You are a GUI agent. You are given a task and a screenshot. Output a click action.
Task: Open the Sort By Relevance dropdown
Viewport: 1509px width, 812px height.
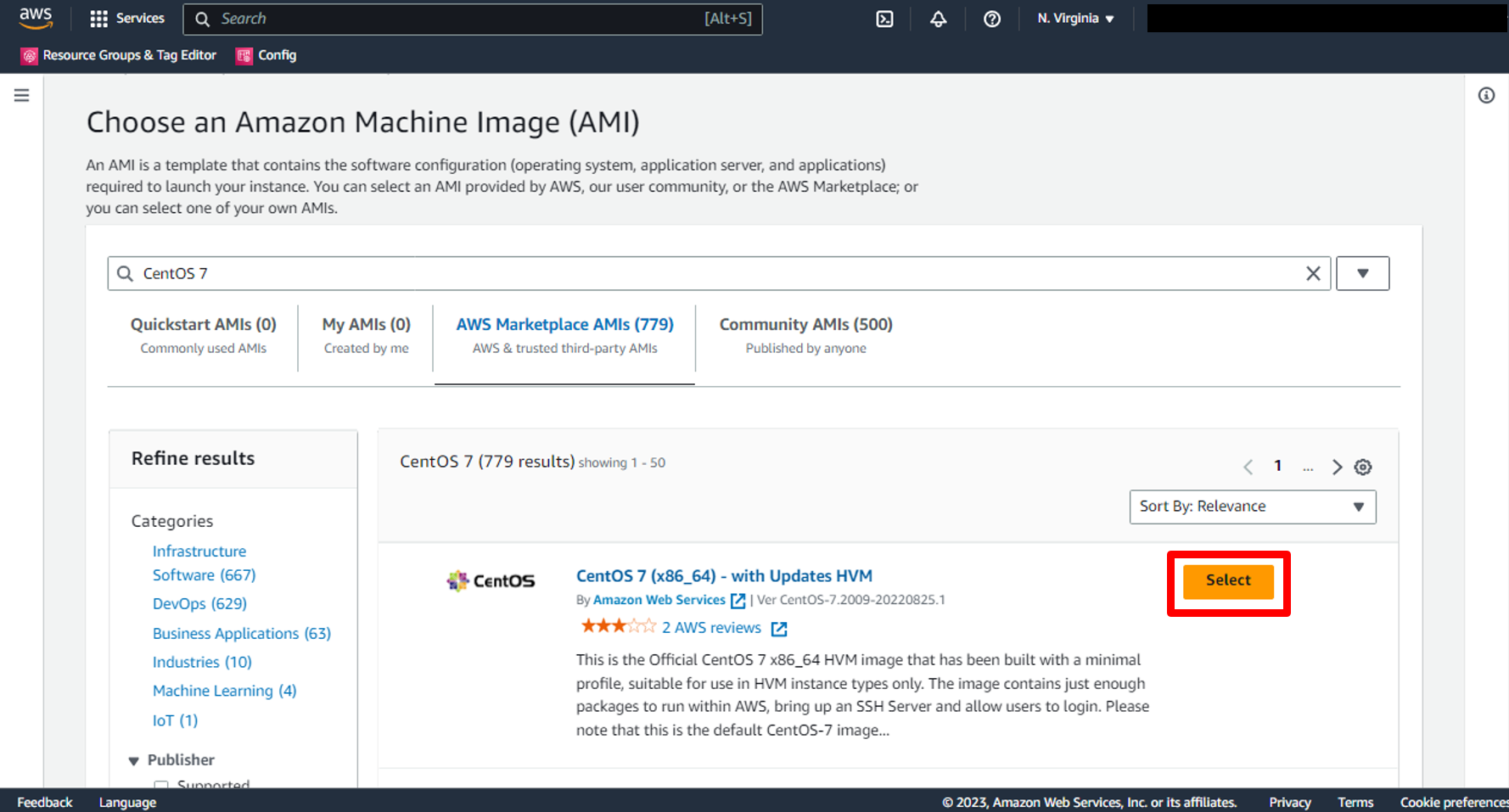click(x=1252, y=507)
